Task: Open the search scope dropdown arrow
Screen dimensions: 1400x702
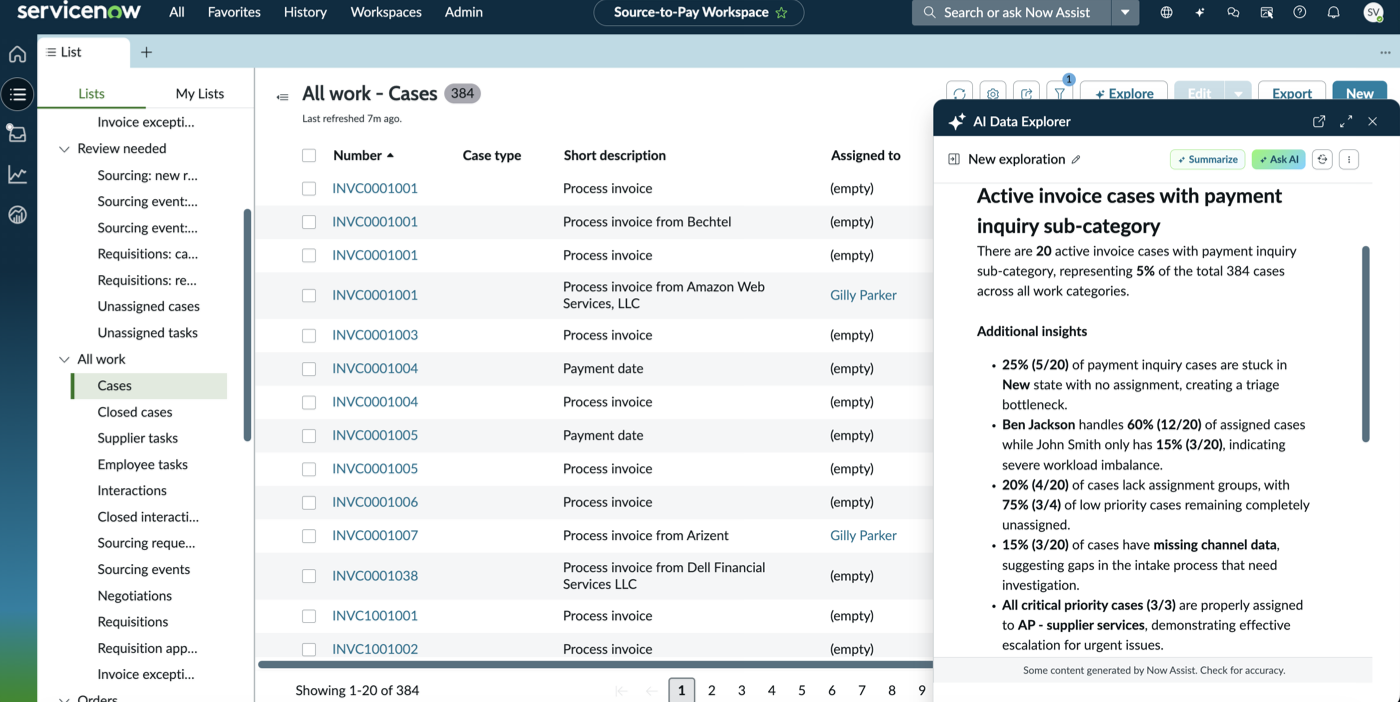Action: coord(1125,12)
